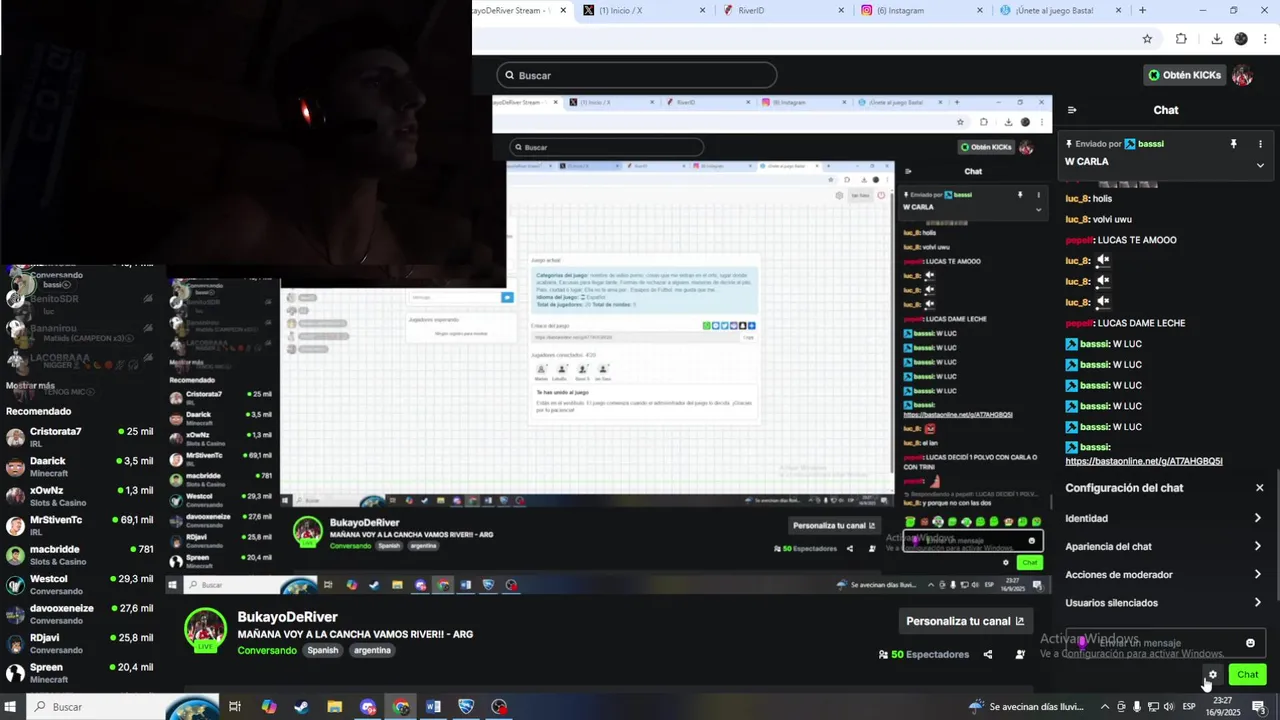Click the 50 Espectadores count

point(924,654)
